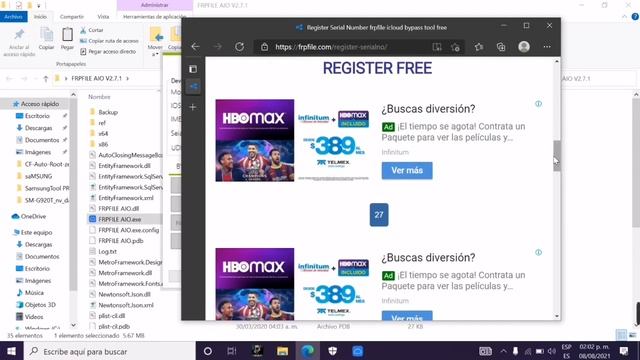Click the info icon on first HBO ad
Viewport: 640px width, 360px height.
pyautogui.click(x=538, y=104)
